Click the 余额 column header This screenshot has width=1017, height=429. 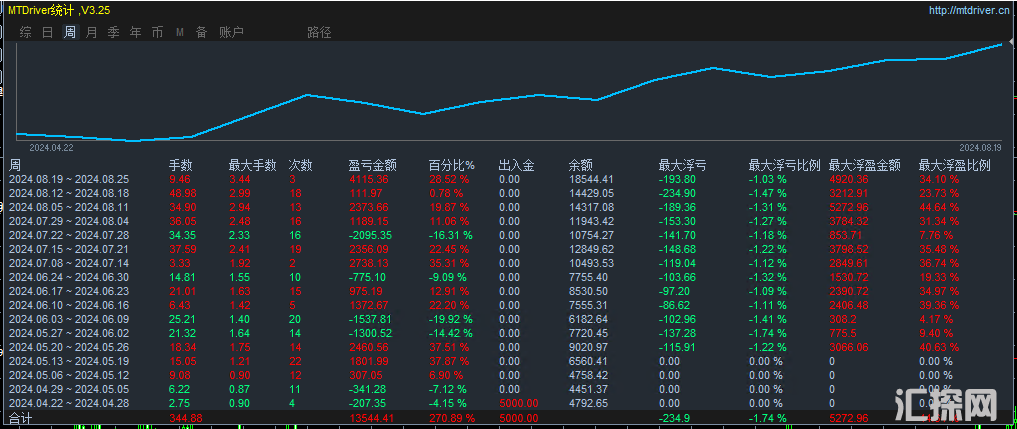click(580, 165)
